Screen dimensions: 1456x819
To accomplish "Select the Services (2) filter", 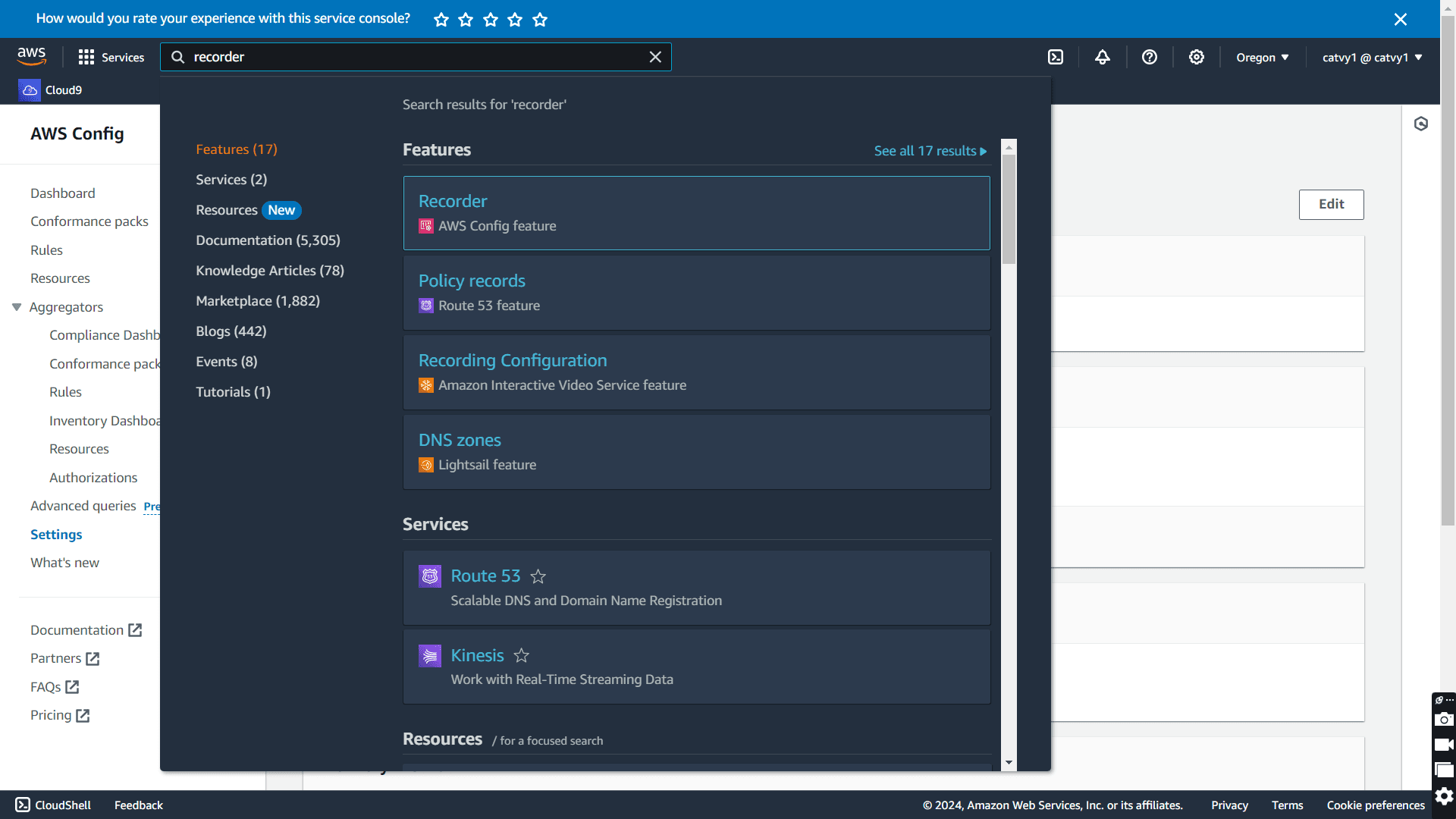I will pos(231,180).
